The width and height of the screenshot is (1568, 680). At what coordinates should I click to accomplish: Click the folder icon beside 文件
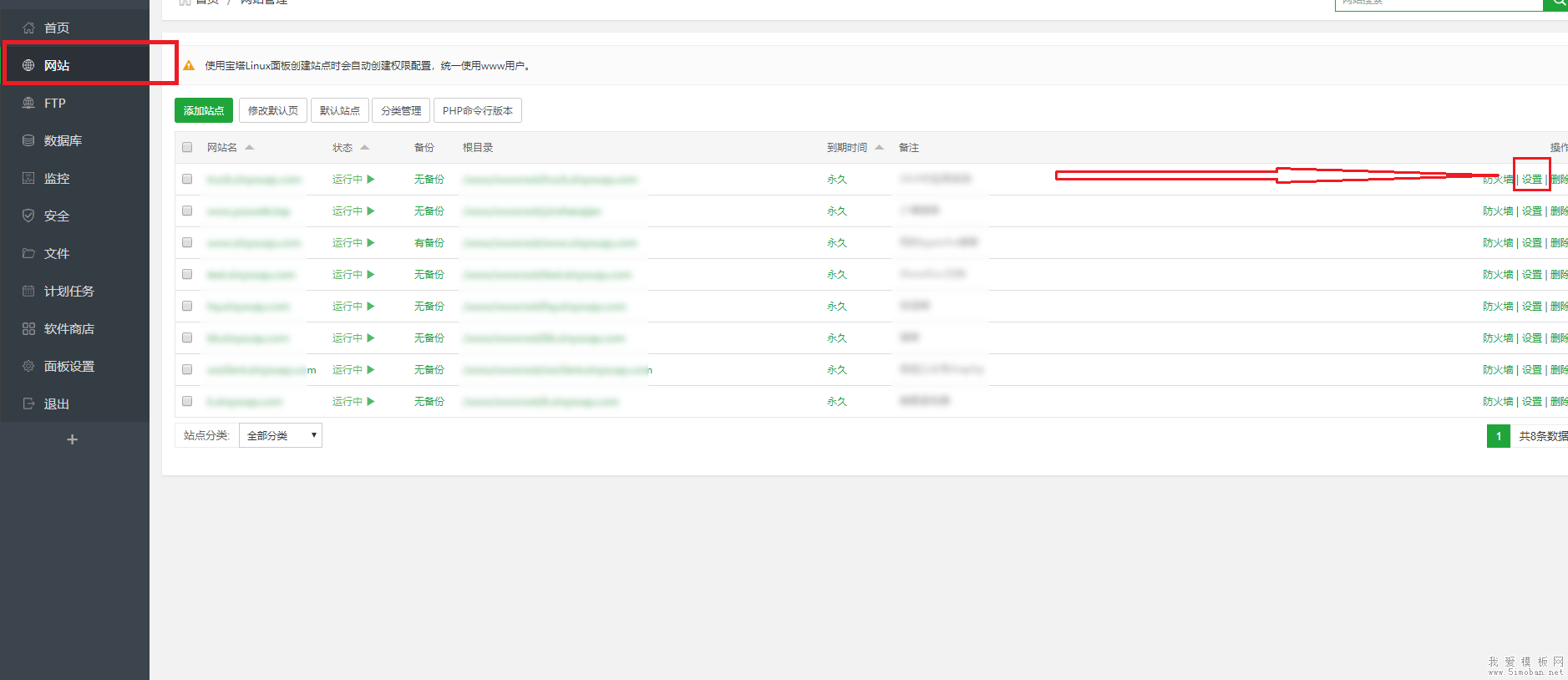[28, 253]
